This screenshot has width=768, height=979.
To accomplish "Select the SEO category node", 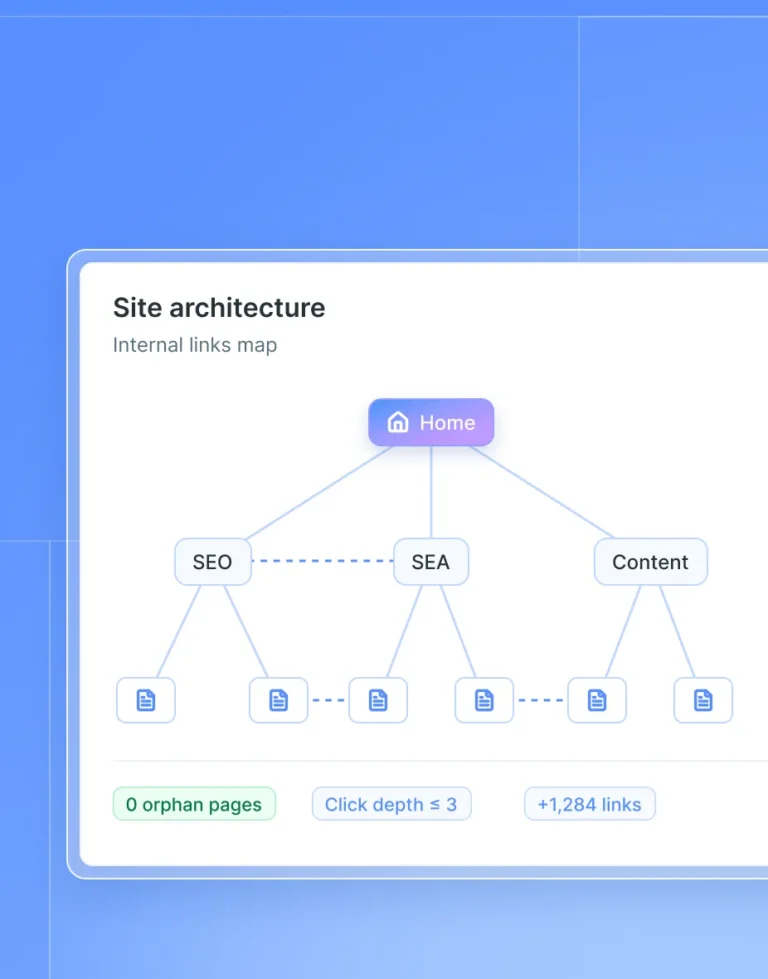I will coord(213,562).
